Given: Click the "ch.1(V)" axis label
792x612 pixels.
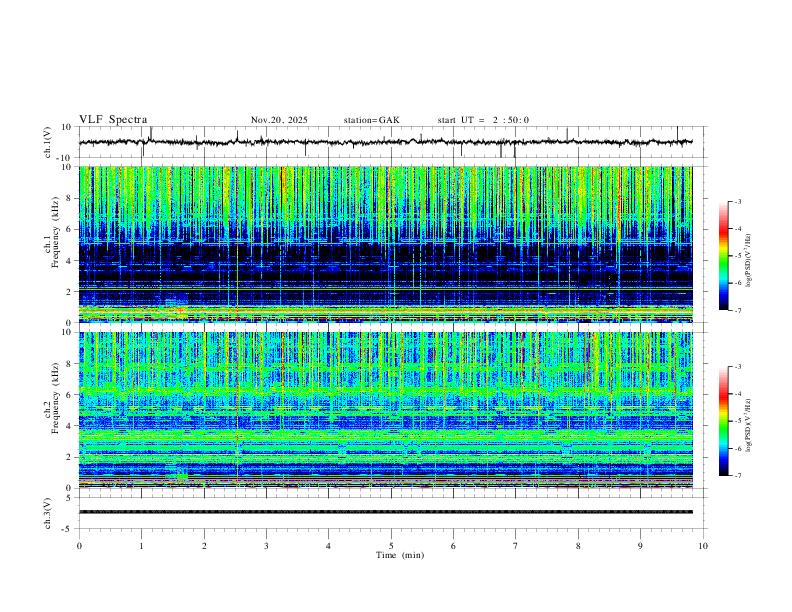Looking at the screenshot, I should tap(48, 142).
